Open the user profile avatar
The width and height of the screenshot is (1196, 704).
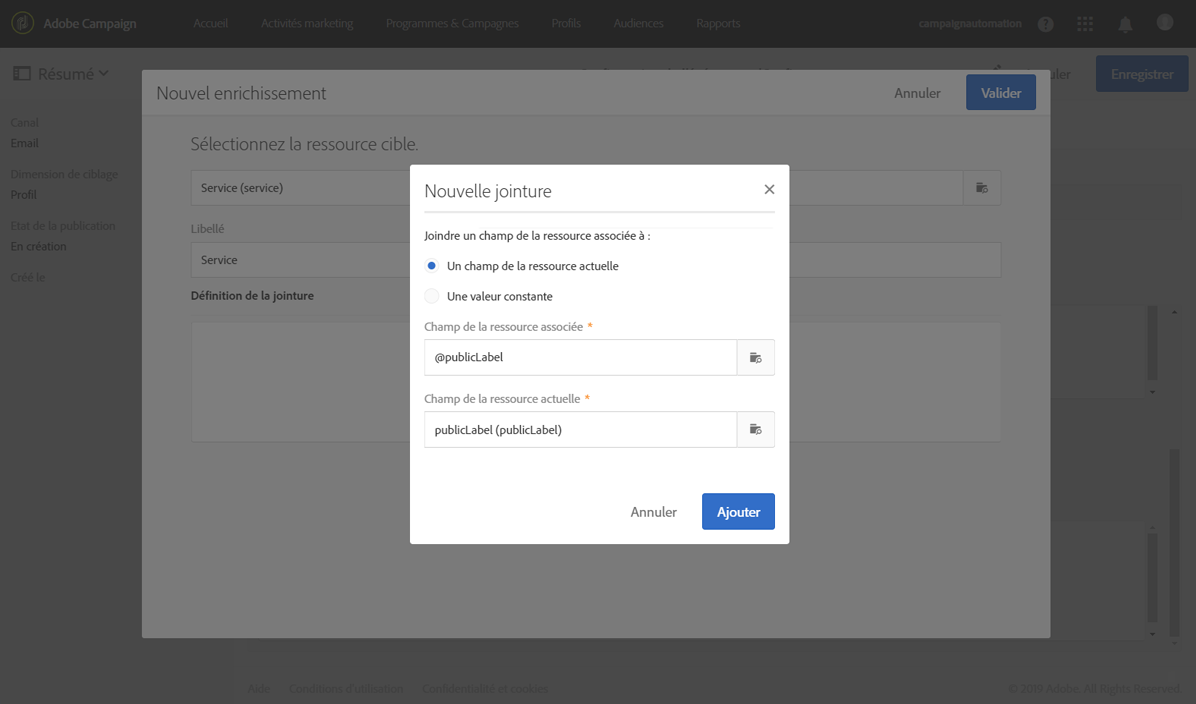pos(1165,23)
